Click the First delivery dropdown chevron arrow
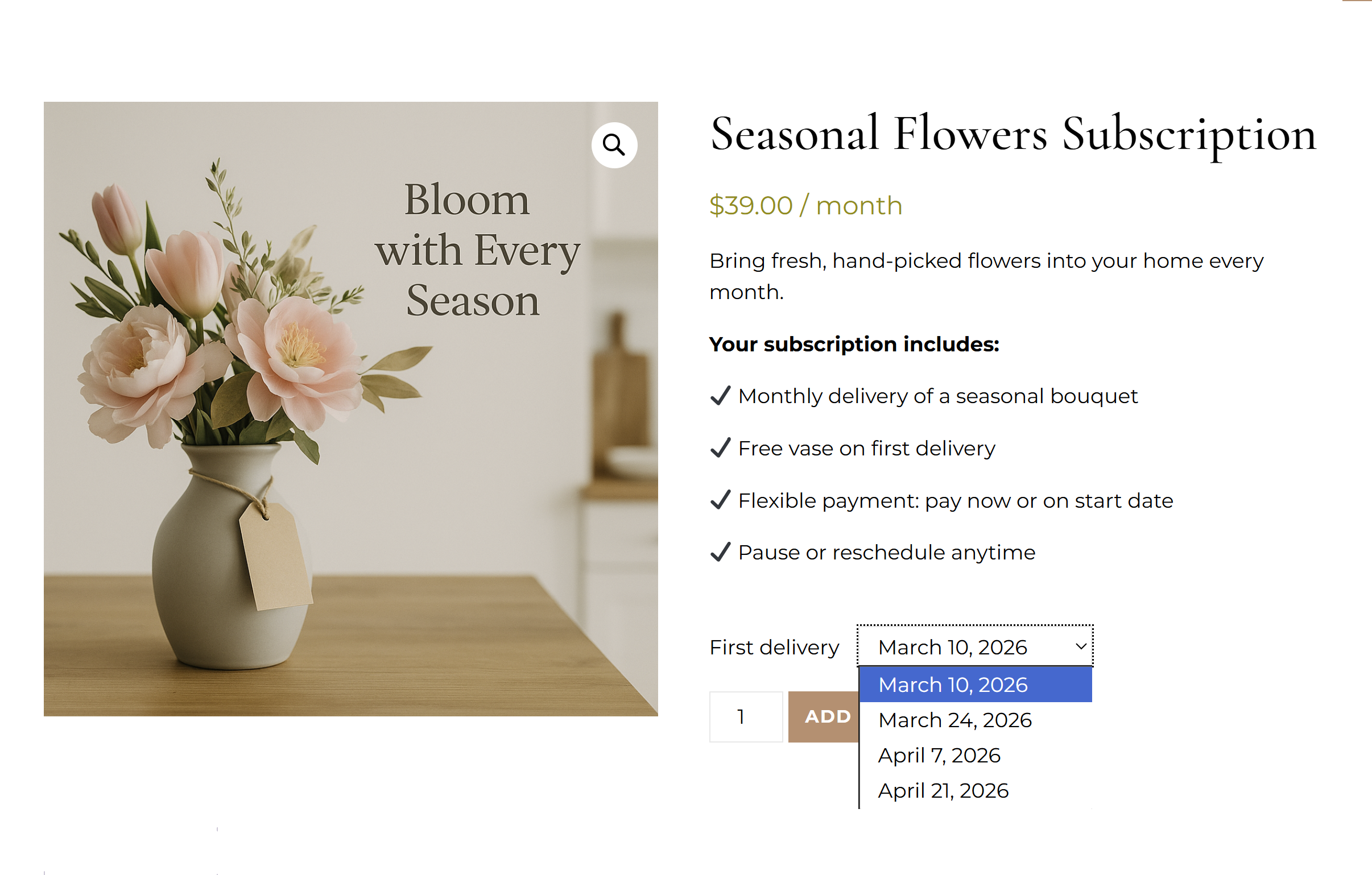Screen dimensions: 1372x875 point(1080,646)
